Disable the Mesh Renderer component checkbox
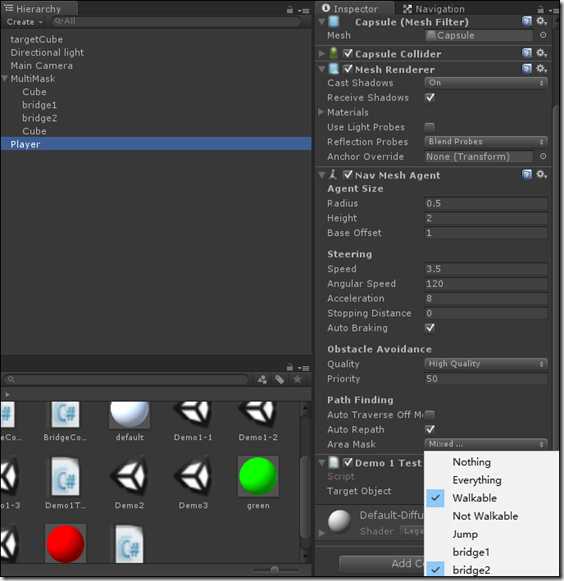The width and height of the screenshot is (564, 581). [348, 69]
